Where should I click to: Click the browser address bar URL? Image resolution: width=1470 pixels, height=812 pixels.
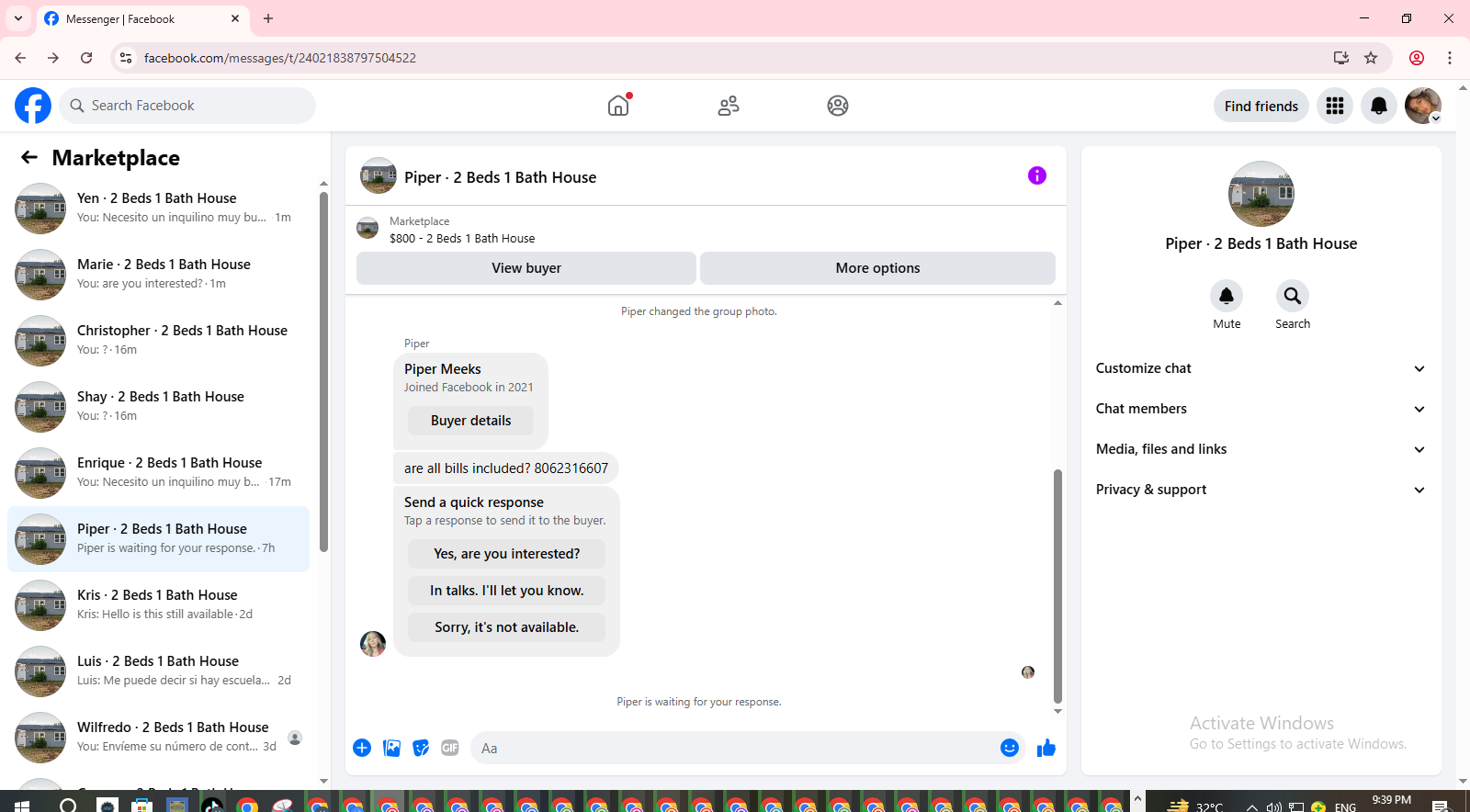280,58
